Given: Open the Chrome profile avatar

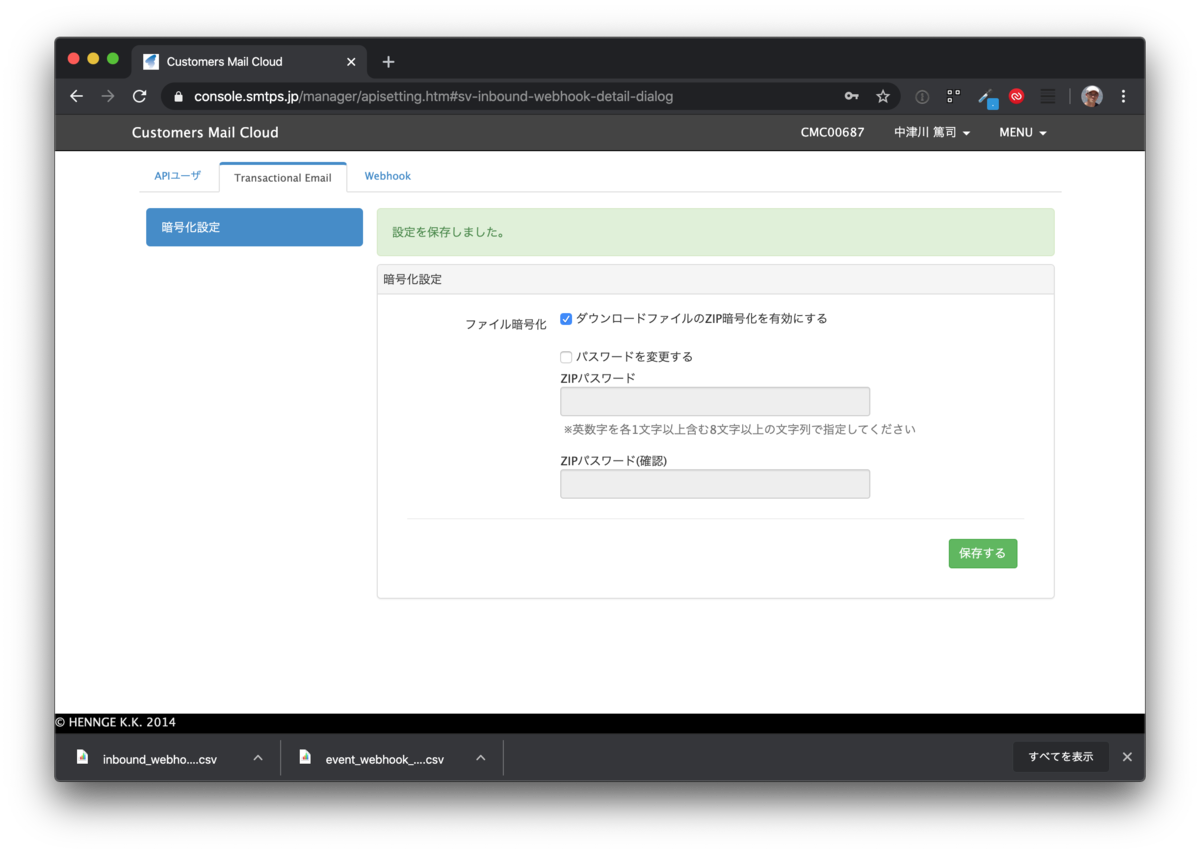Looking at the screenshot, I should 1091,96.
